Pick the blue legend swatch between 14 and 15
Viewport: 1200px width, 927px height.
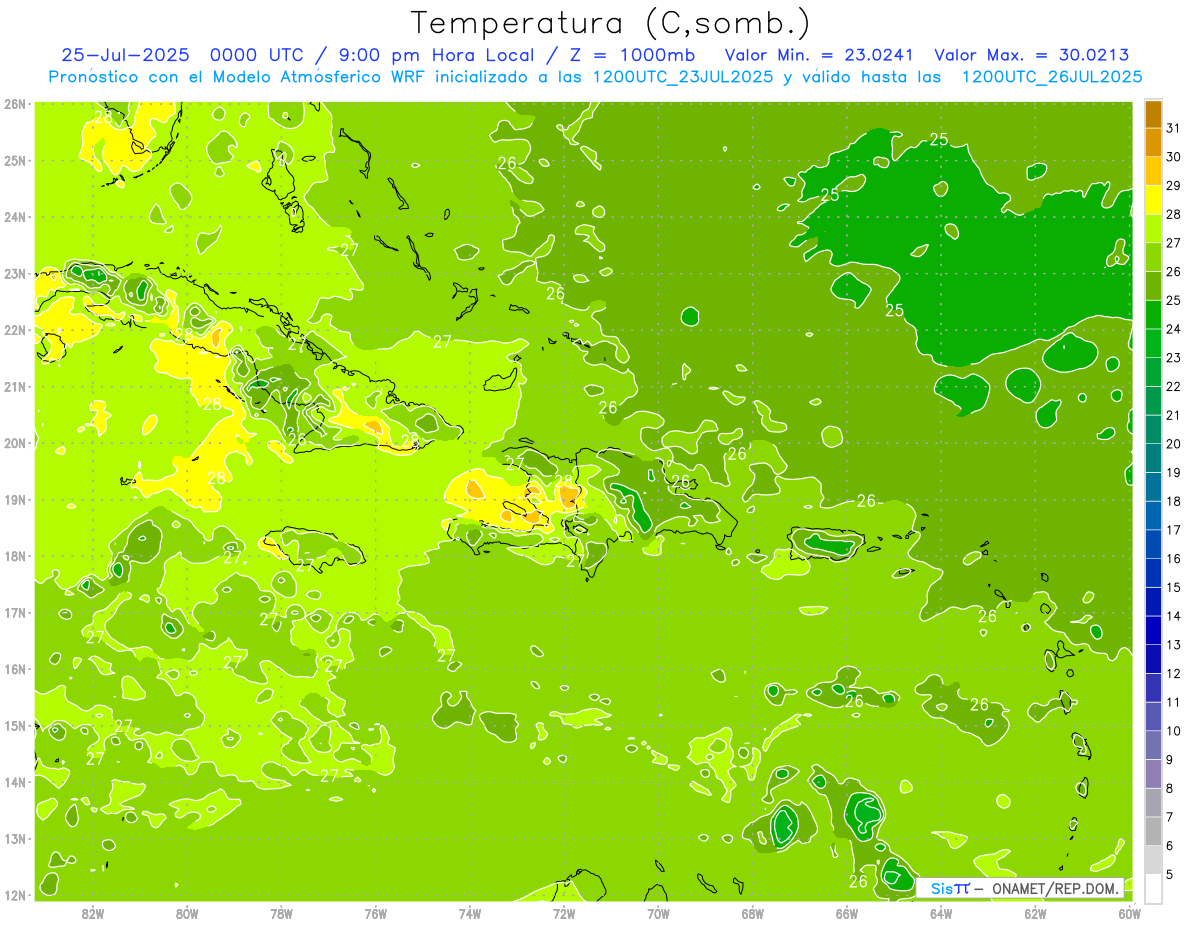pyautogui.click(x=1153, y=602)
